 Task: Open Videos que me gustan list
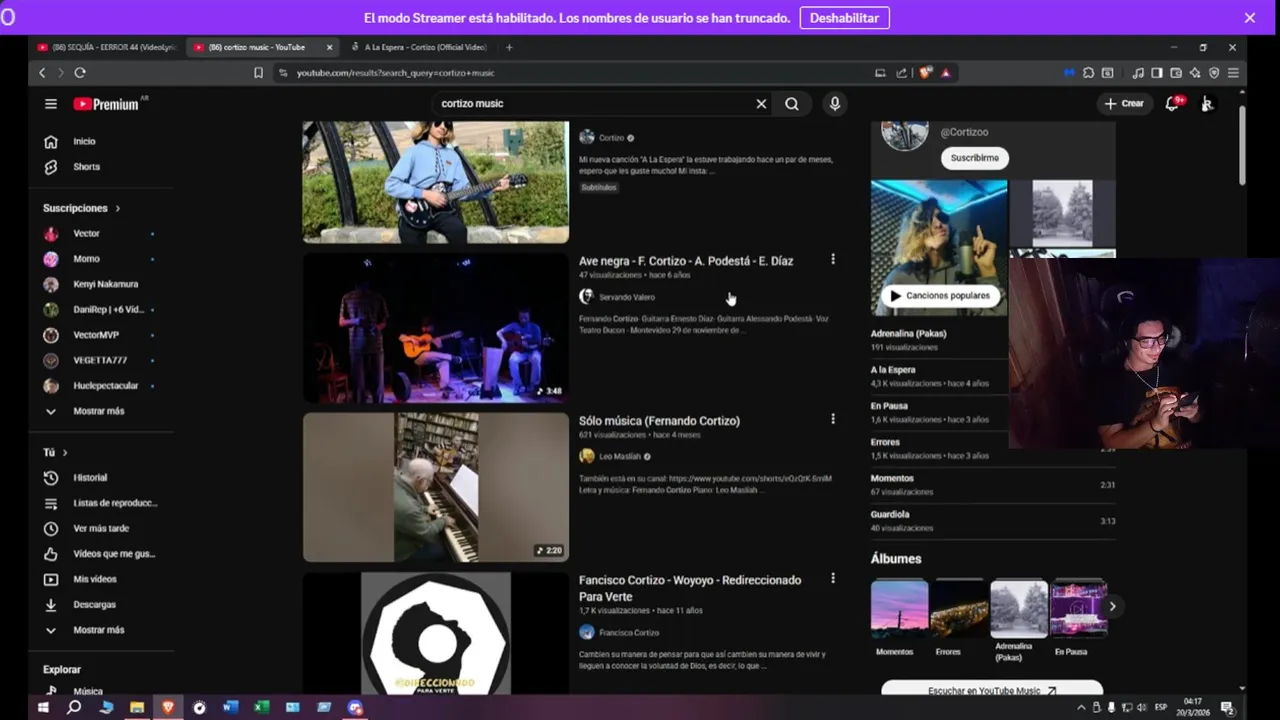(x=113, y=554)
